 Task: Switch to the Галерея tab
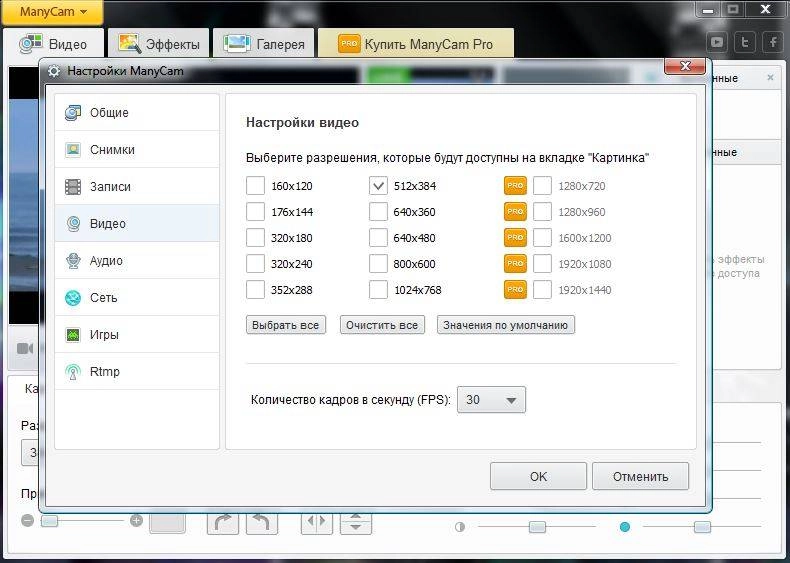264,44
